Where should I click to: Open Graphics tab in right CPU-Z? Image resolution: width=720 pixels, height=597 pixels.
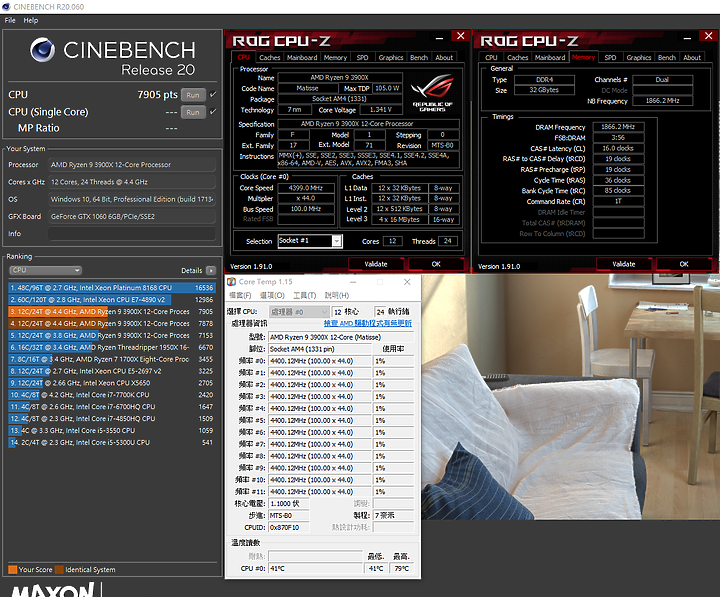[x=639, y=58]
